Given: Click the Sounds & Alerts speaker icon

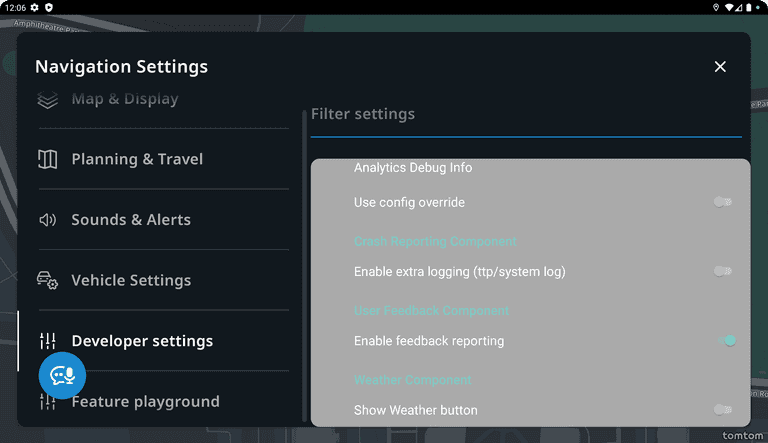Looking at the screenshot, I should (47, 220).
